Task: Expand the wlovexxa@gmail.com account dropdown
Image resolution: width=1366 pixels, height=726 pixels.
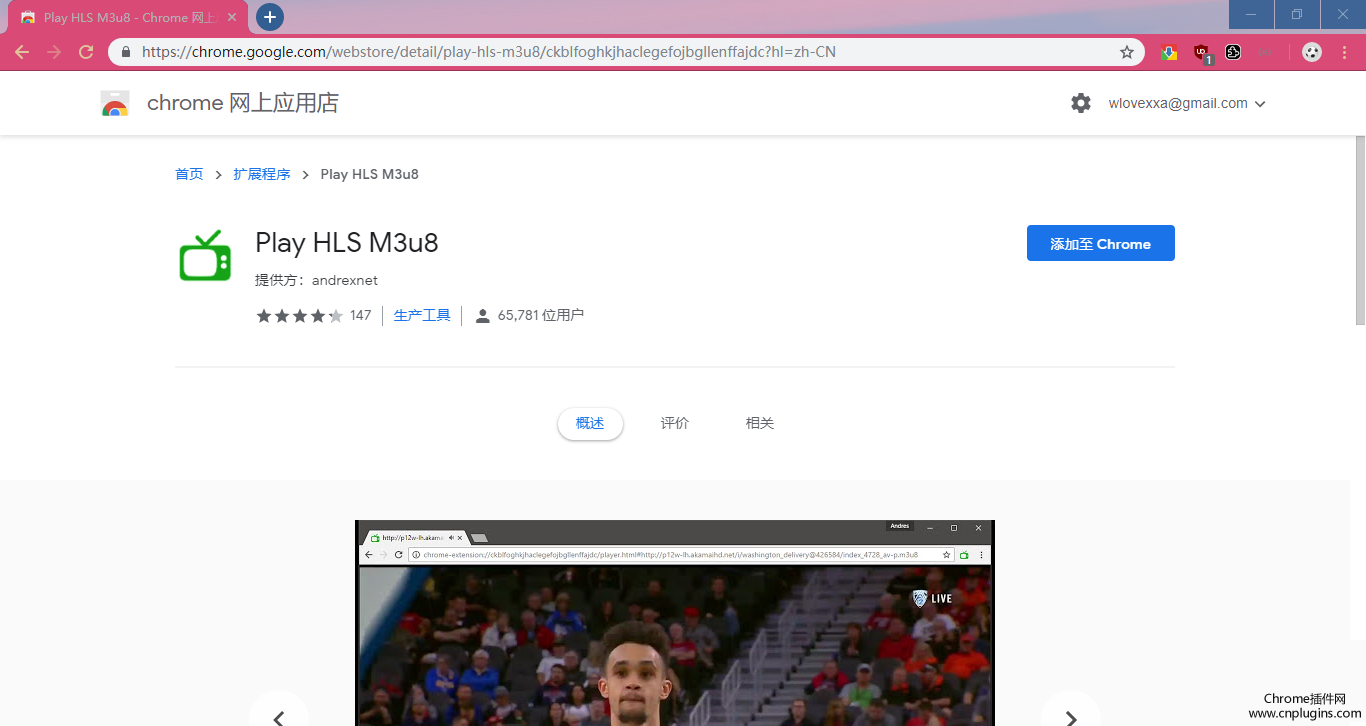Action: point(1187,103)
